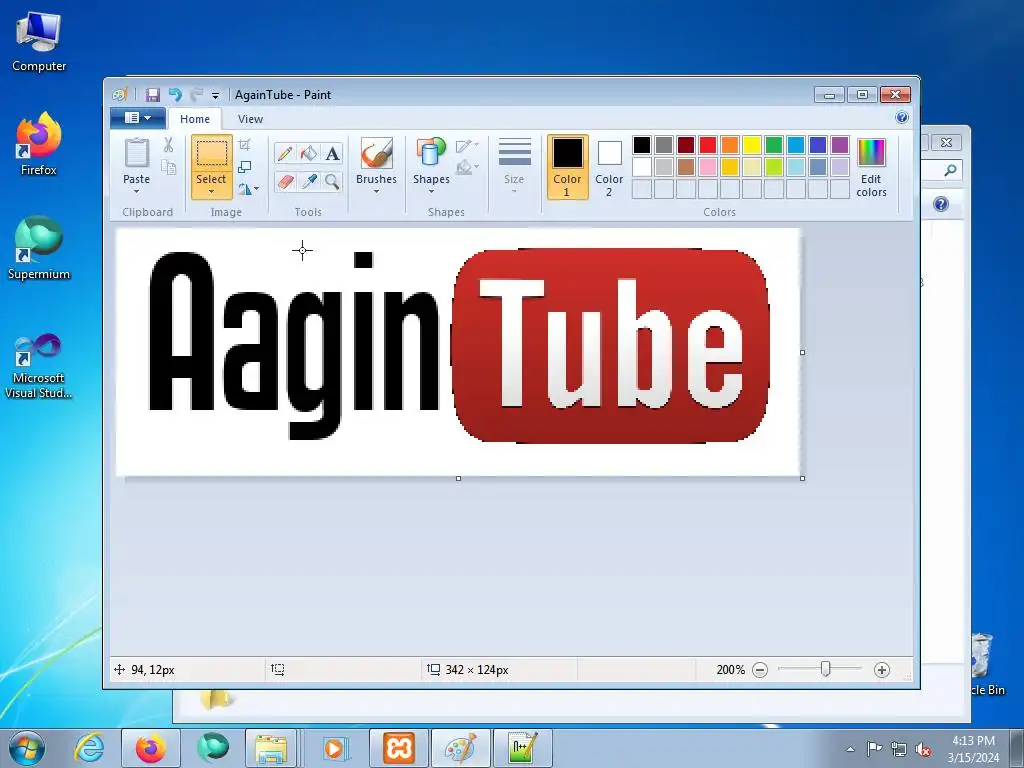Open Internet Explorer from taskbar
The width and height of the screenshot is (1024, 768).
tap(89, 748)
